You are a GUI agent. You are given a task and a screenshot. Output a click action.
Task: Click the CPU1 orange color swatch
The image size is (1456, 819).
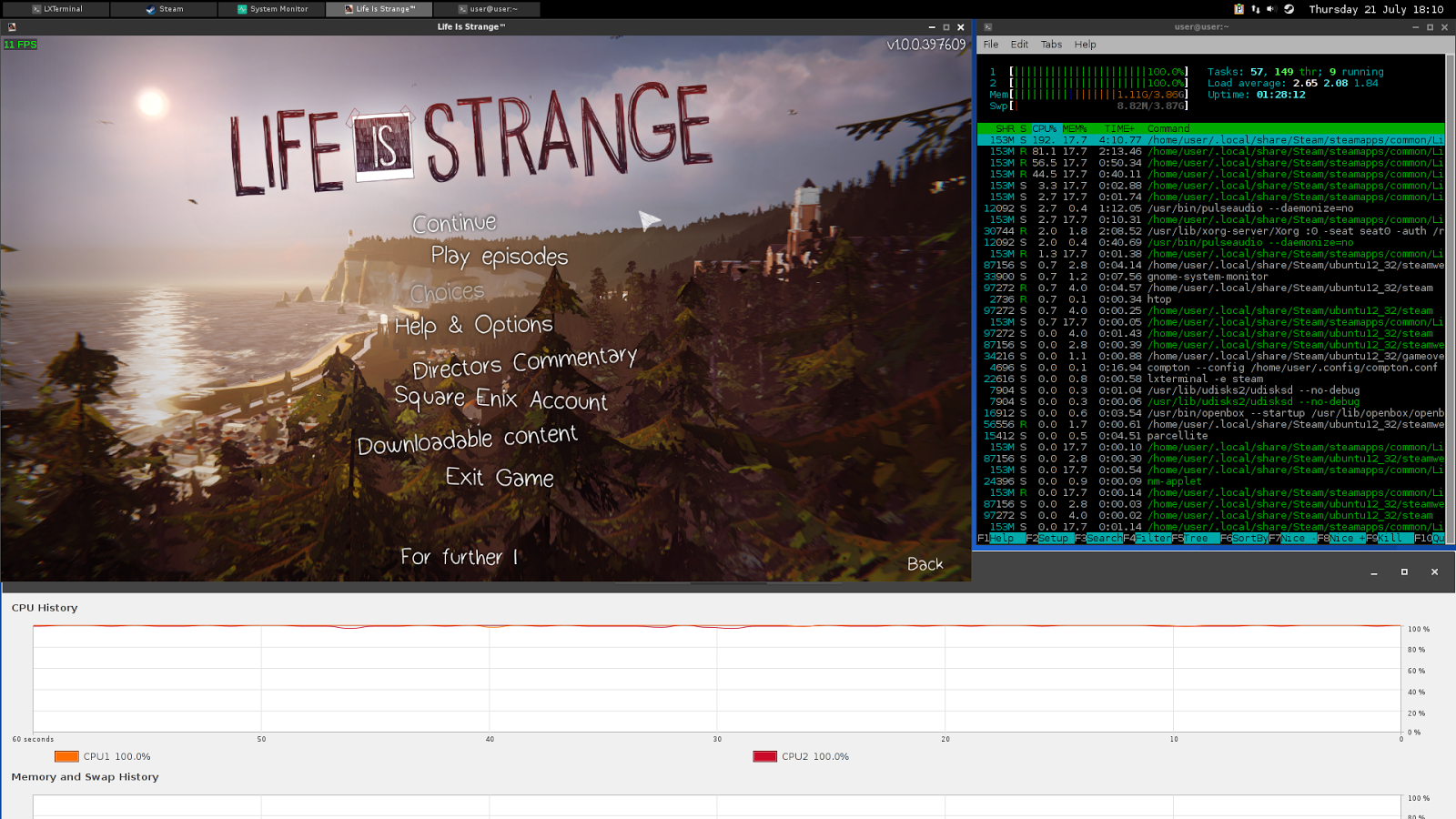[x=66, y=756]
